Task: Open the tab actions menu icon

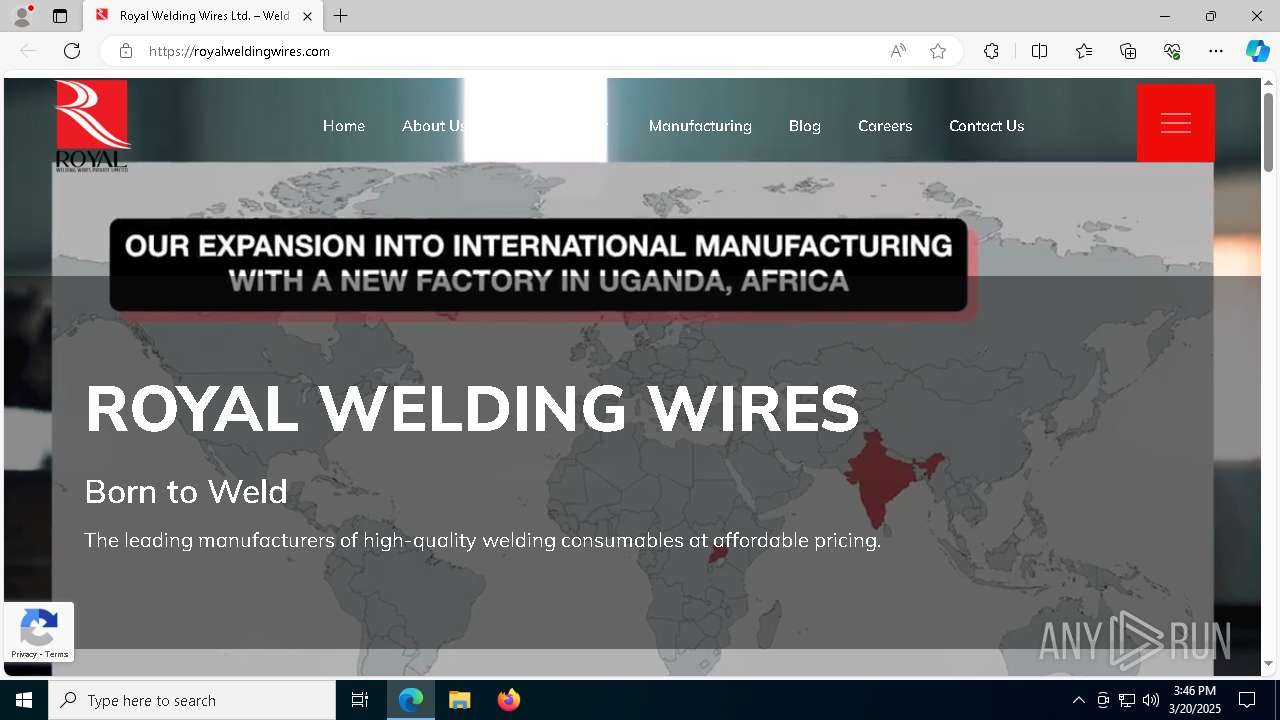Action: pyautogui.click(x=60, y=16)
